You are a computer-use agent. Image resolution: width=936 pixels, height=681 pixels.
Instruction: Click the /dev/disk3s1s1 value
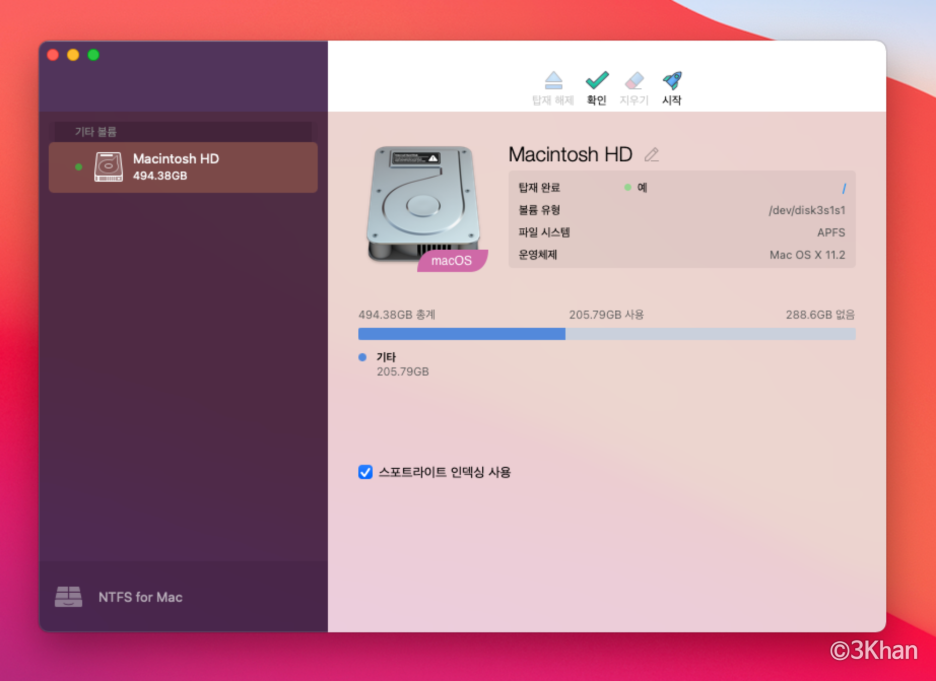(806, 210)
